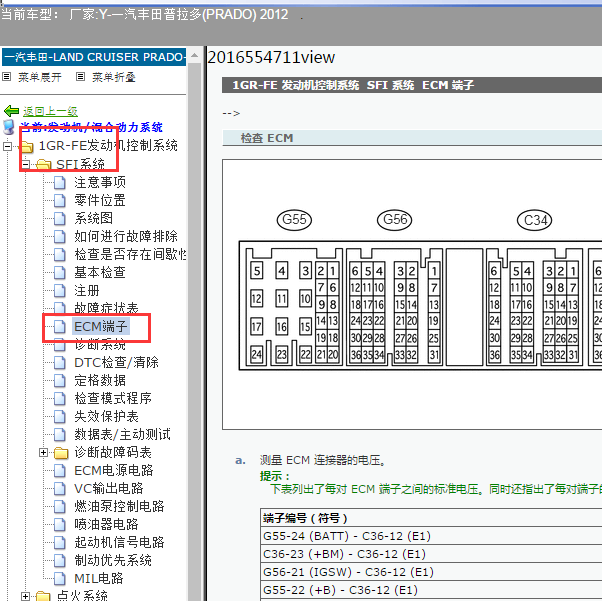602x601 pixels.
Task: Select the highlighted ECM端子 entry
Action: tap(101, 327)
